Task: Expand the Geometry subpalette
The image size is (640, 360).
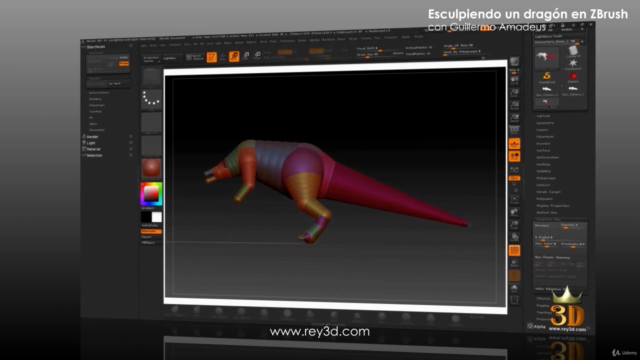Action: pos(545,123)
